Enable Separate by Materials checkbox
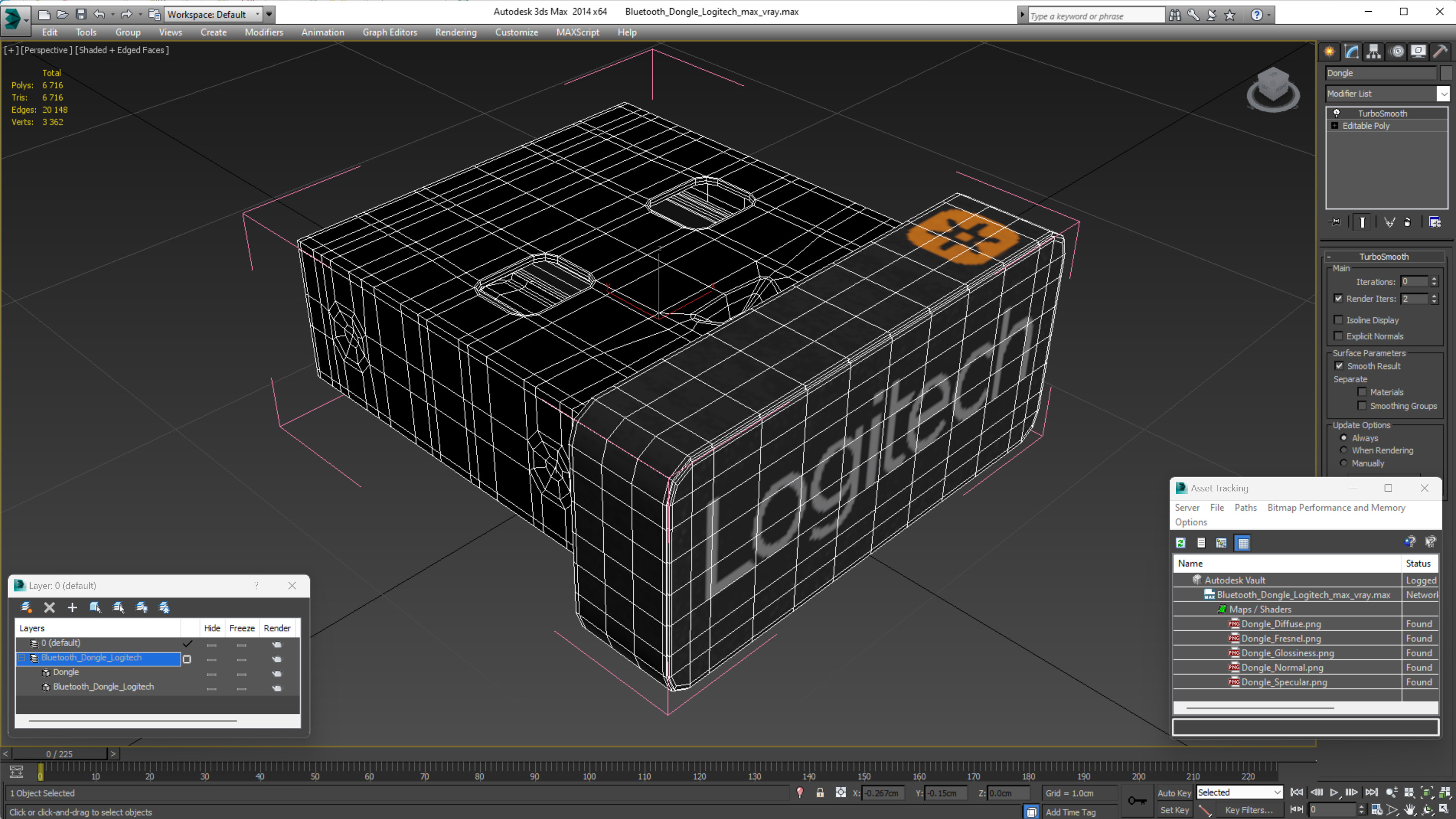This screenshot has width=1456, height=819. (x=1362, y=392)
